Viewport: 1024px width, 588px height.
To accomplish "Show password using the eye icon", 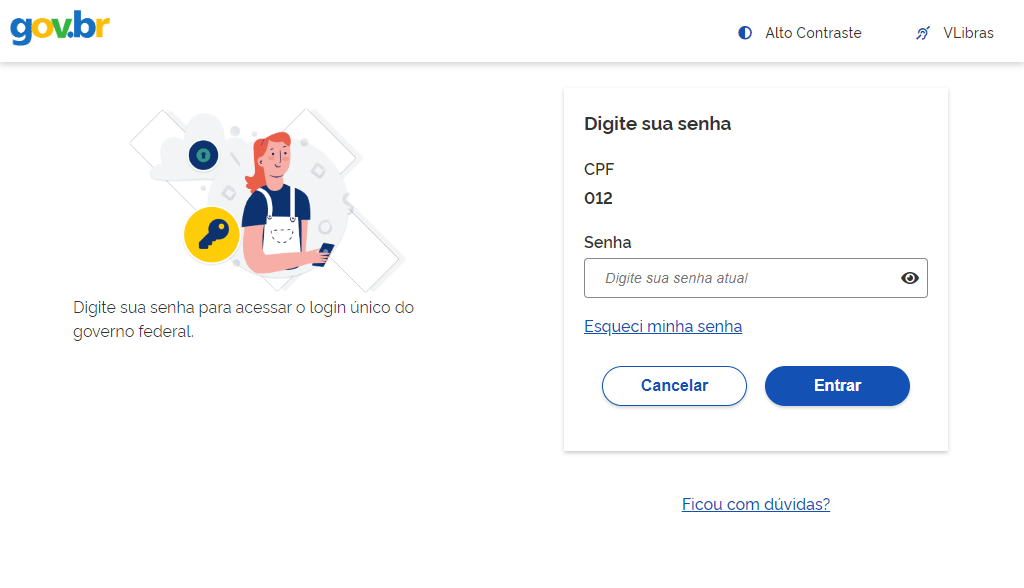I will tap(910, 278).
